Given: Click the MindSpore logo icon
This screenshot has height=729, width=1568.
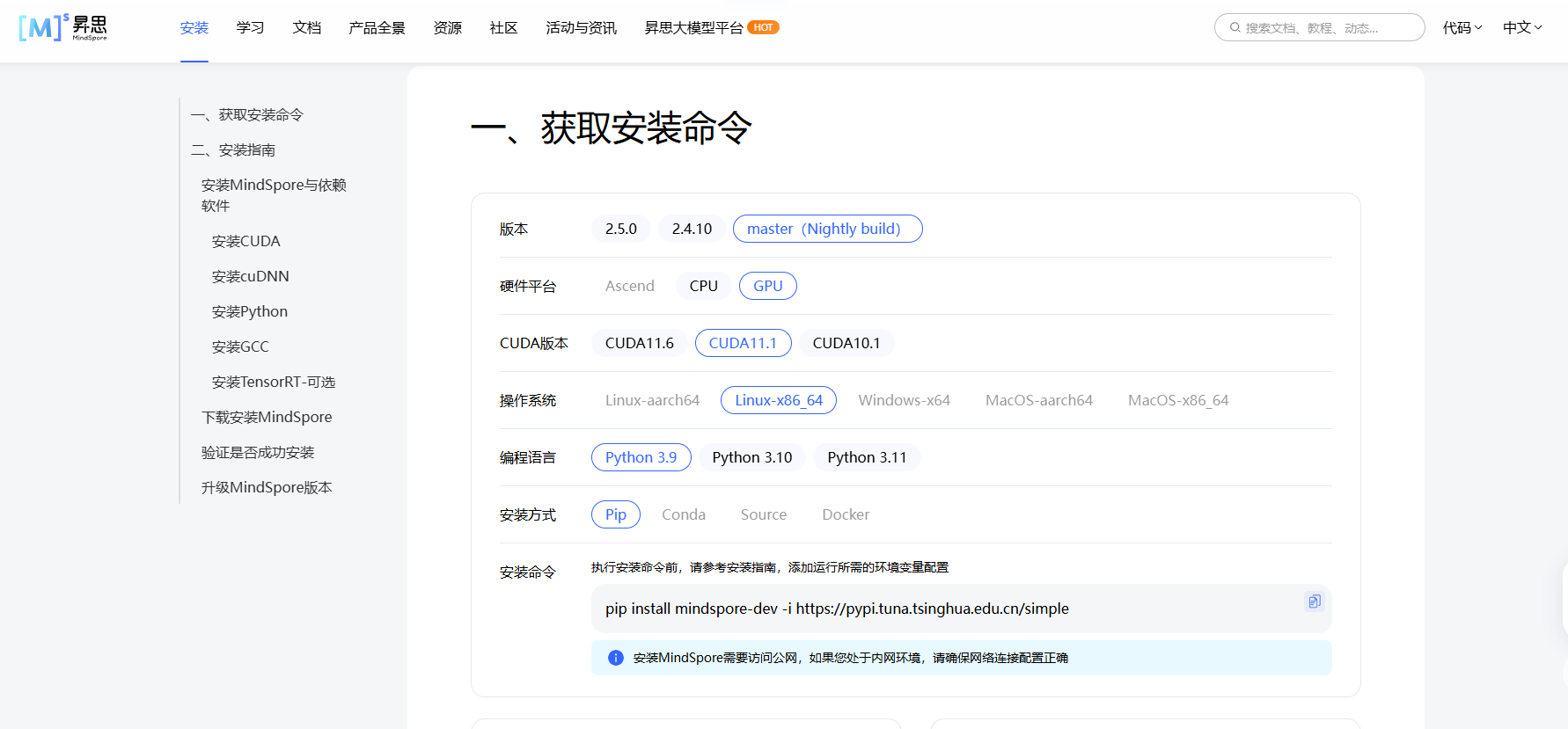Looking at the screenshot, I should point(62,27).
